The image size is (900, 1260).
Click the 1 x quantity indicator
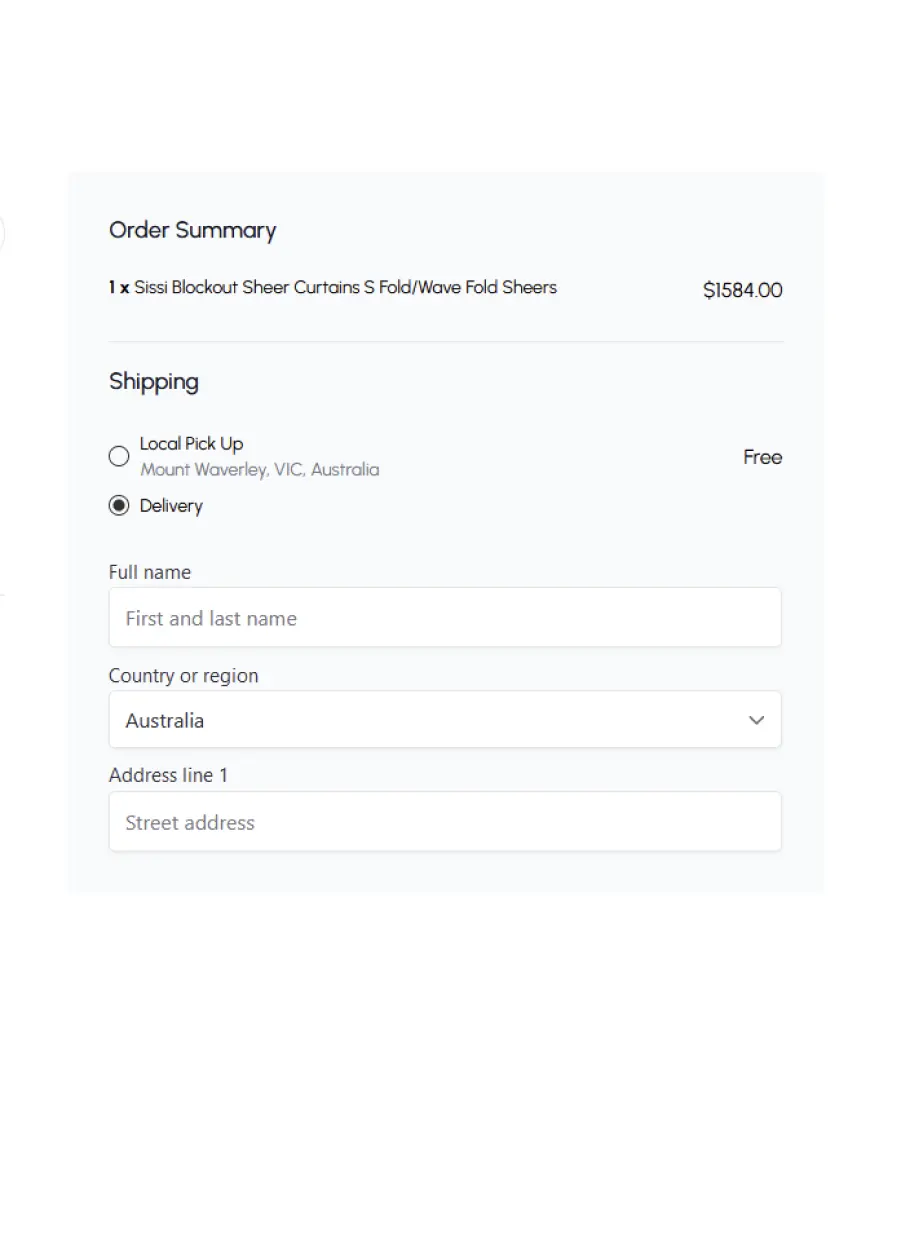[x=118, y=288]
